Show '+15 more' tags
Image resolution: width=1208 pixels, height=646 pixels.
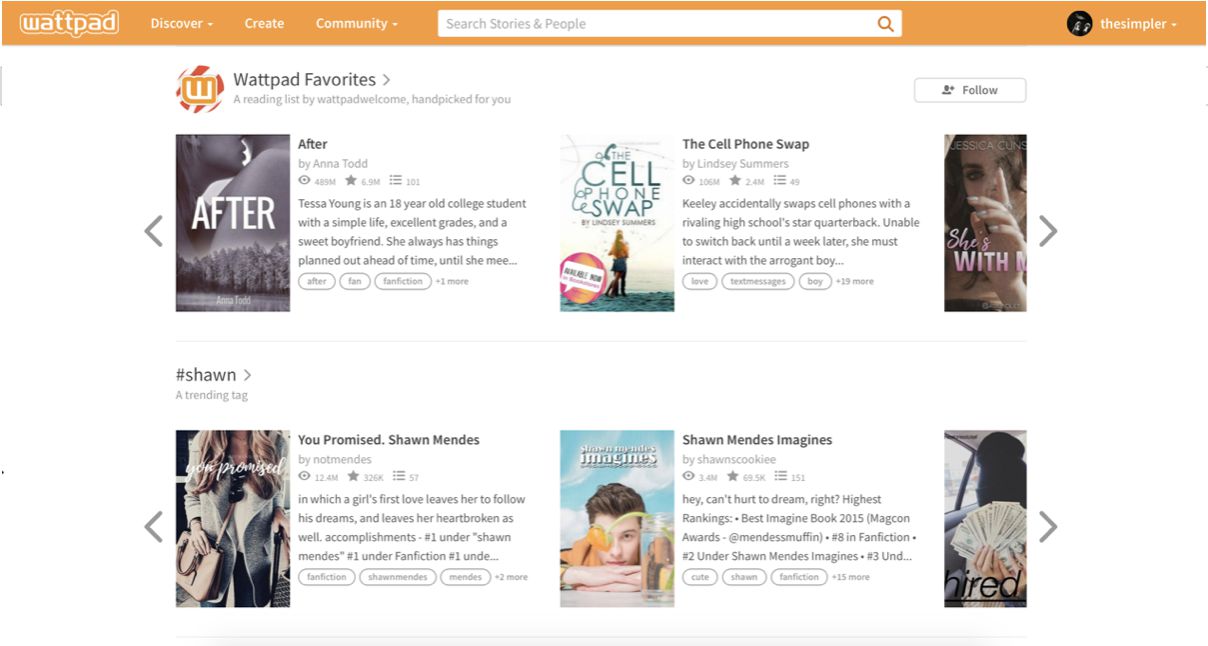click(851, 577)
